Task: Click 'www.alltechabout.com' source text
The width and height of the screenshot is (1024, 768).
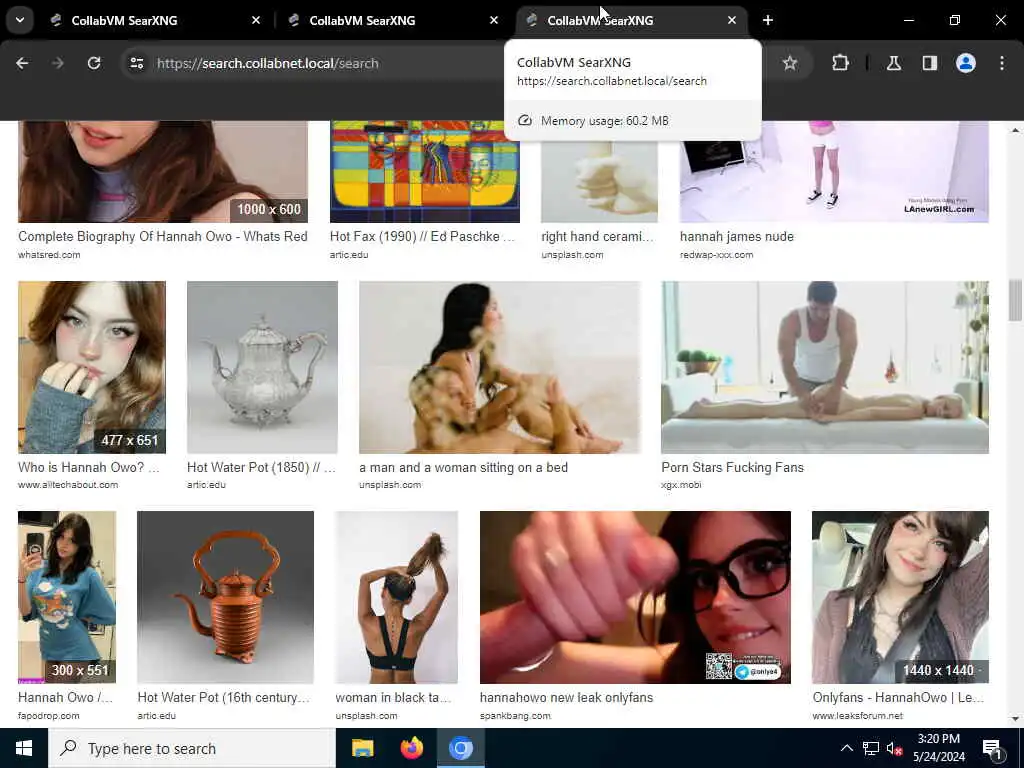Action: [68, 485]
